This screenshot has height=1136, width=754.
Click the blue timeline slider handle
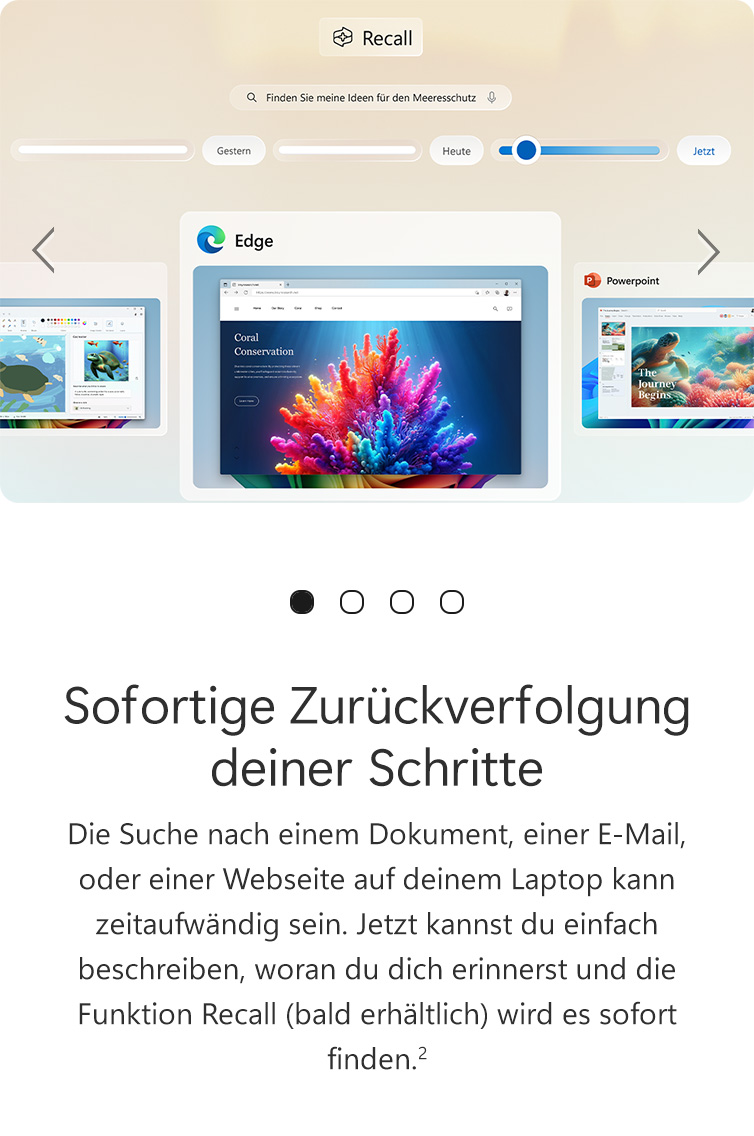tap(527, 150)
